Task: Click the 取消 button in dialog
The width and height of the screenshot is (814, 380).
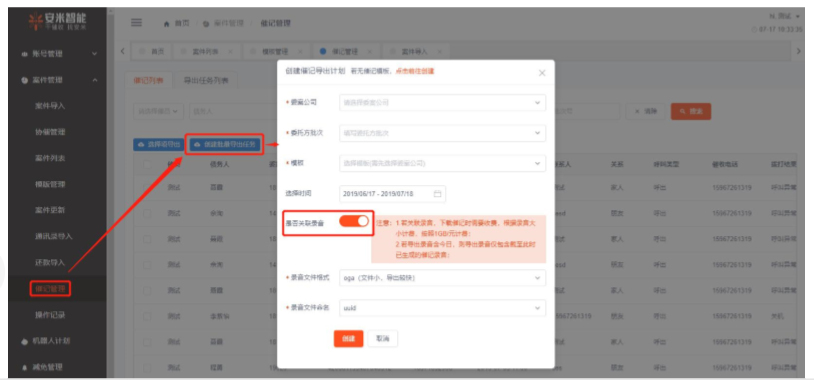Action: point(383,338)
